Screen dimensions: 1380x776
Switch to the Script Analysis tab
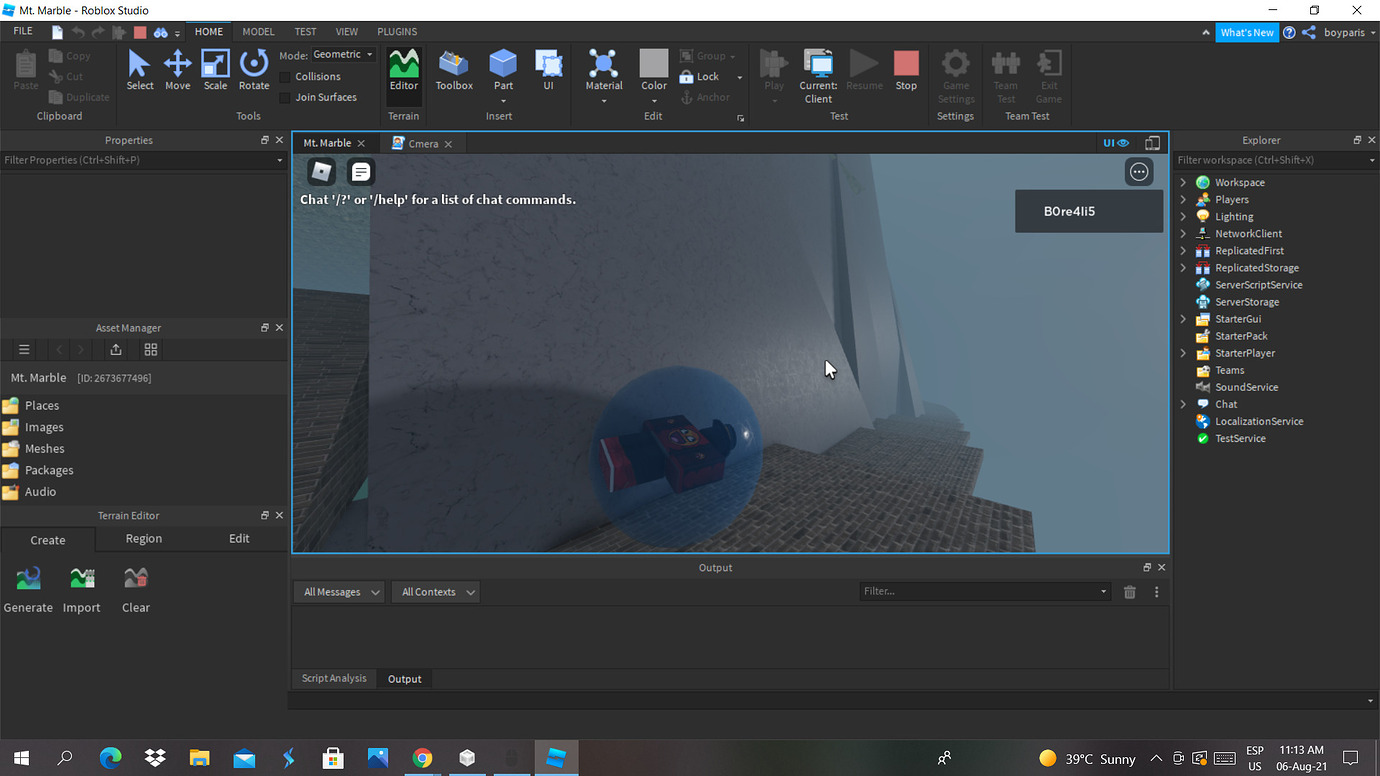click(333, 678)
